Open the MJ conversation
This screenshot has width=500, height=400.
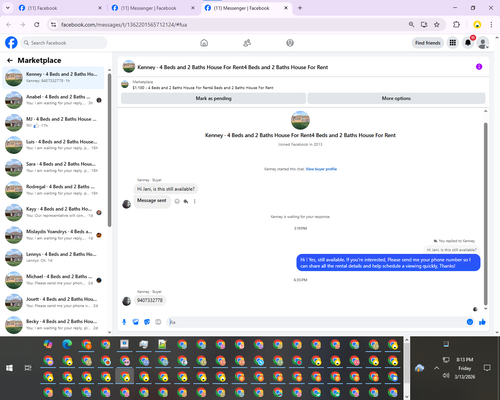(x=53, y=122)
